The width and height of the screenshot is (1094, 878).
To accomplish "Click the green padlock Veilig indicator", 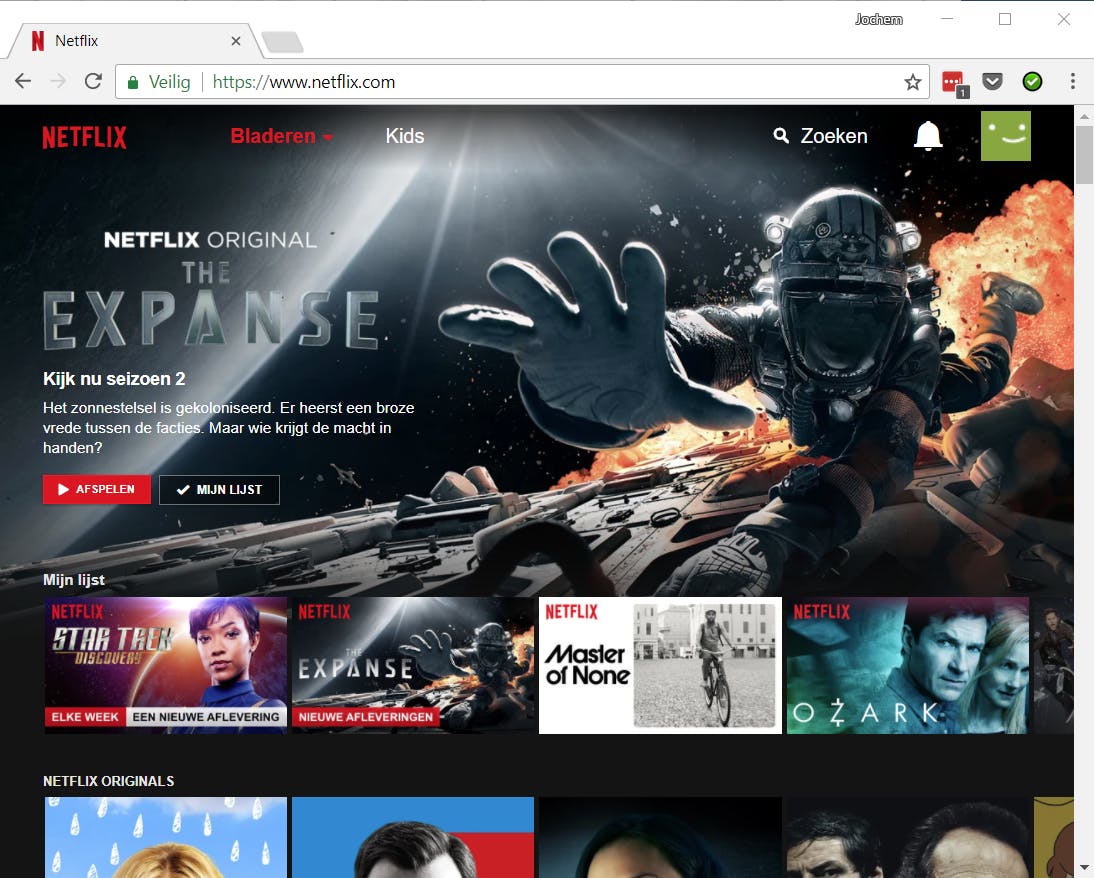I will pos(159,82).
